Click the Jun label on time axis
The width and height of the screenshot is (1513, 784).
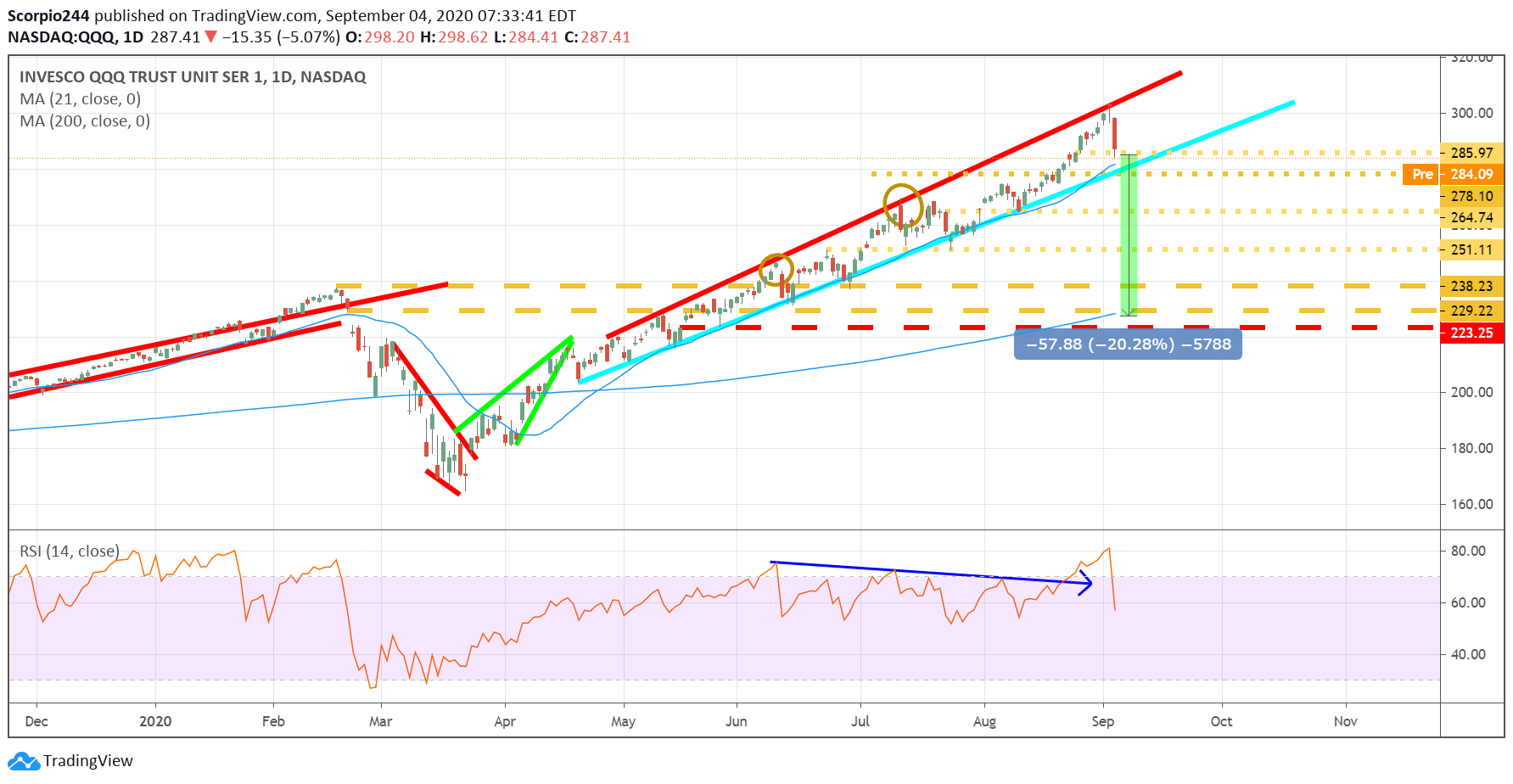coord(737,721)
